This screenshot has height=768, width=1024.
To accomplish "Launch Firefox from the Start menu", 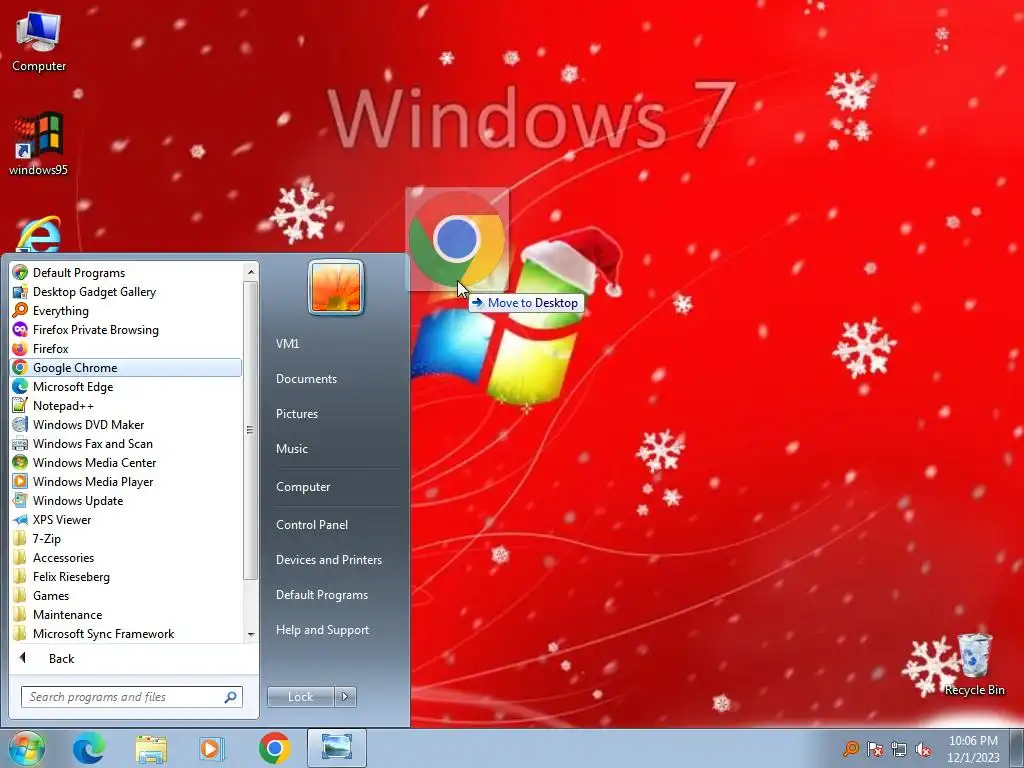I will pos(126,349).
